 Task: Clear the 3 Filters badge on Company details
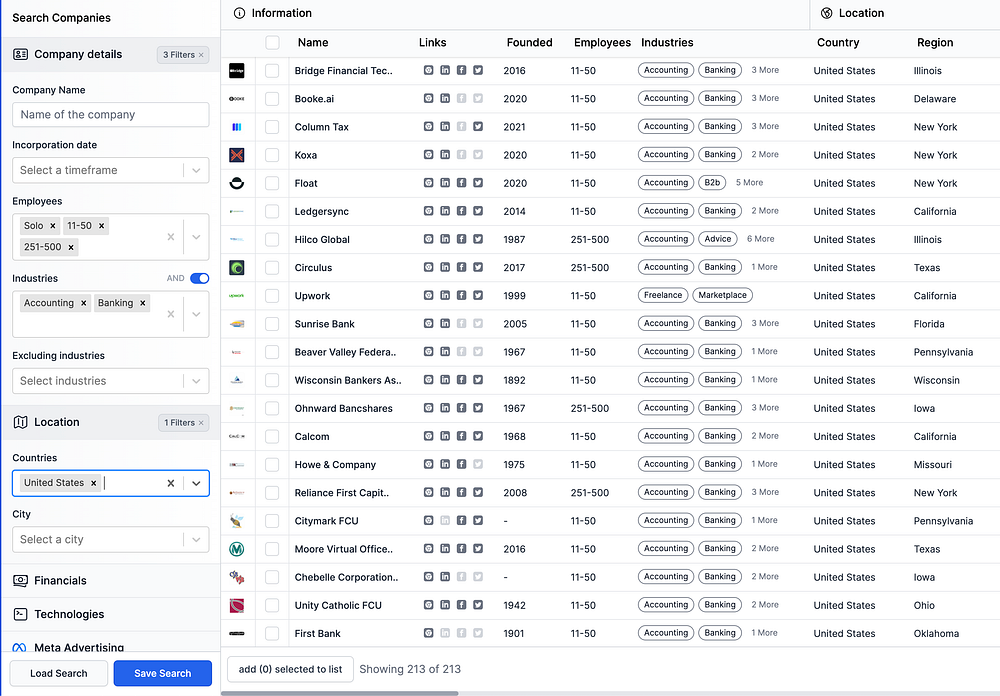pos(201,55)
